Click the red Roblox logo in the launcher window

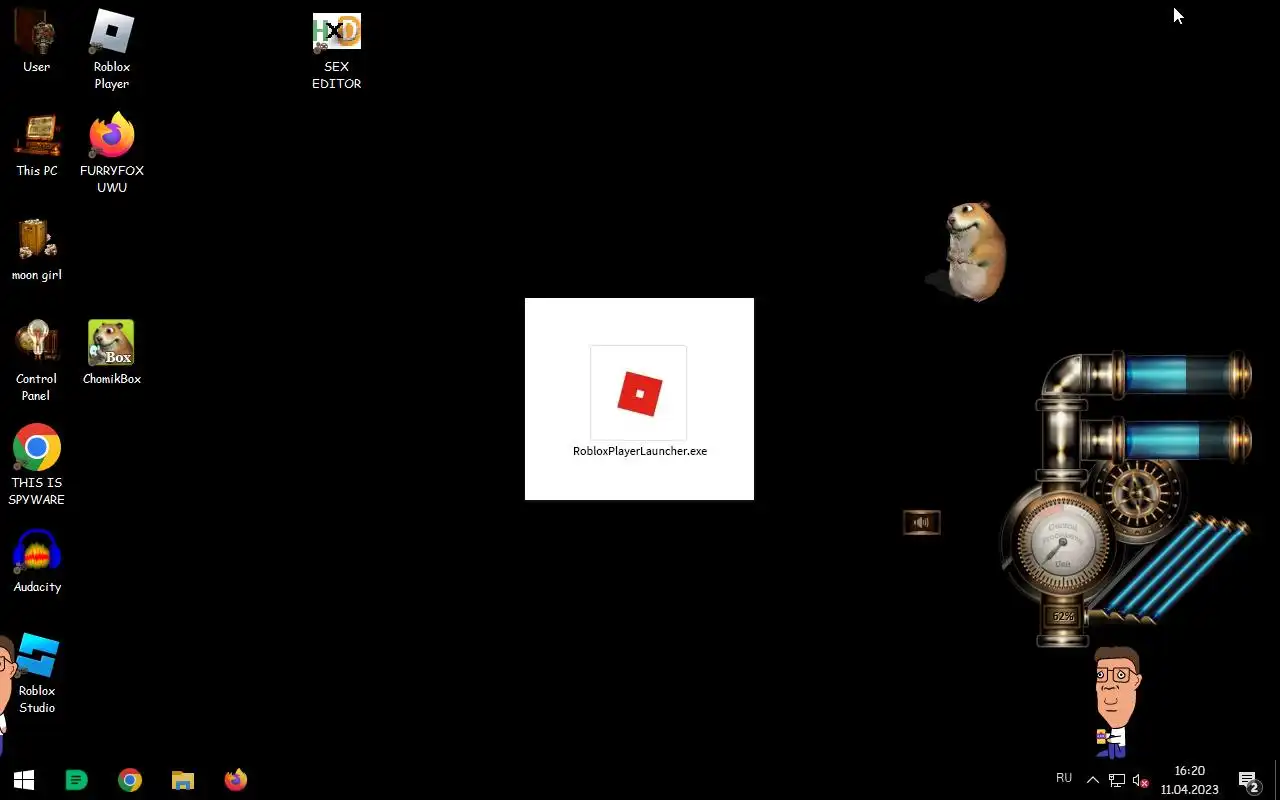(x=640, y=393)
